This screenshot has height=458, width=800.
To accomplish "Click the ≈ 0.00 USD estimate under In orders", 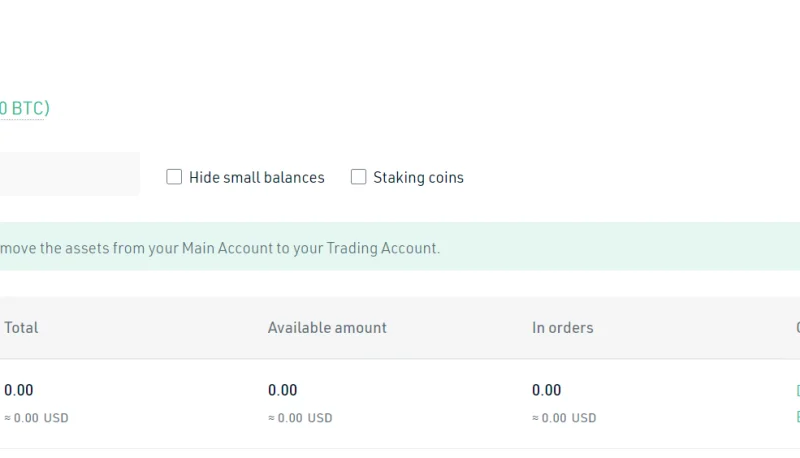I will tap(564, 418).
